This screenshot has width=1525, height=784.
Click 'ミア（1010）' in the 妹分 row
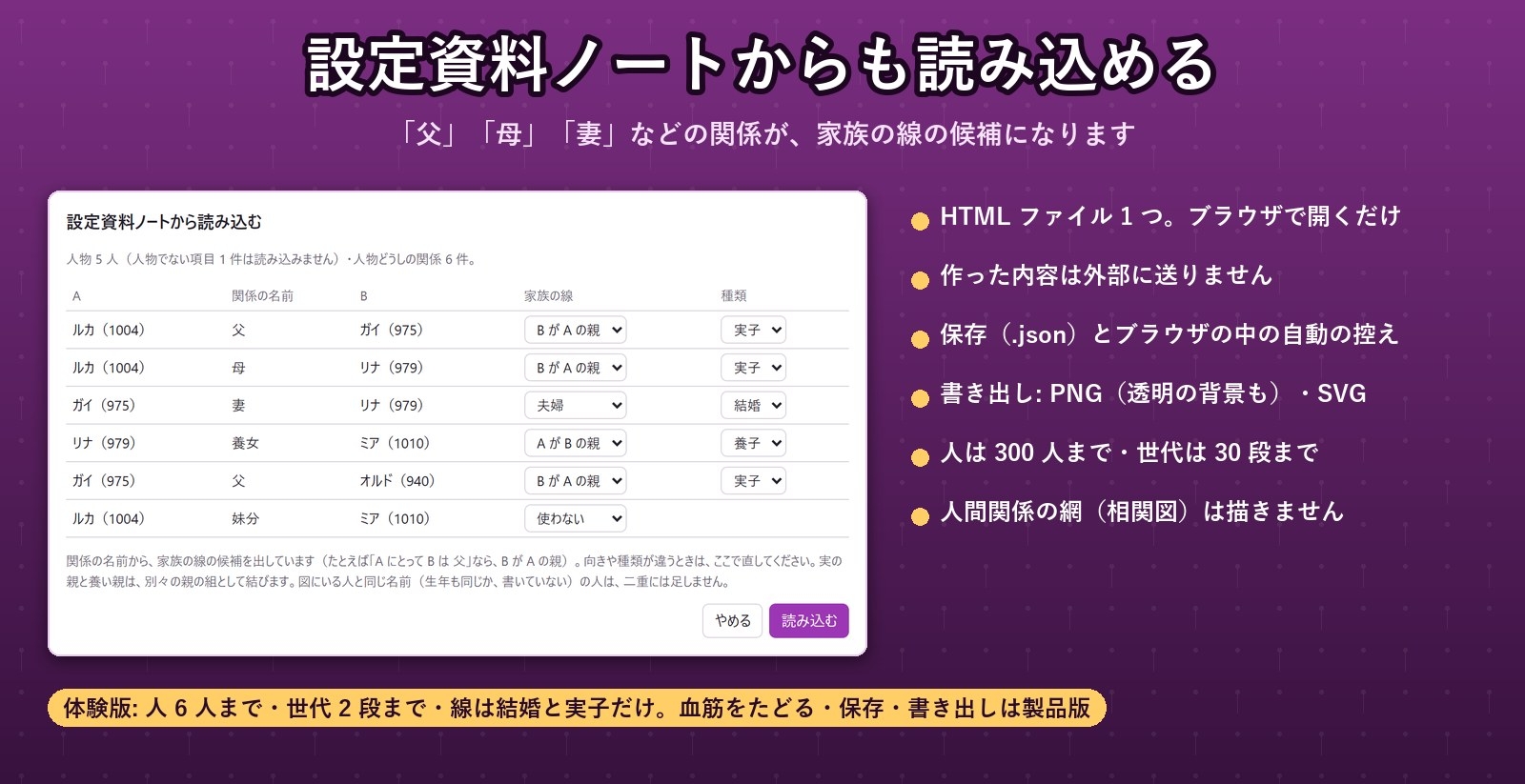click(396, 518)
